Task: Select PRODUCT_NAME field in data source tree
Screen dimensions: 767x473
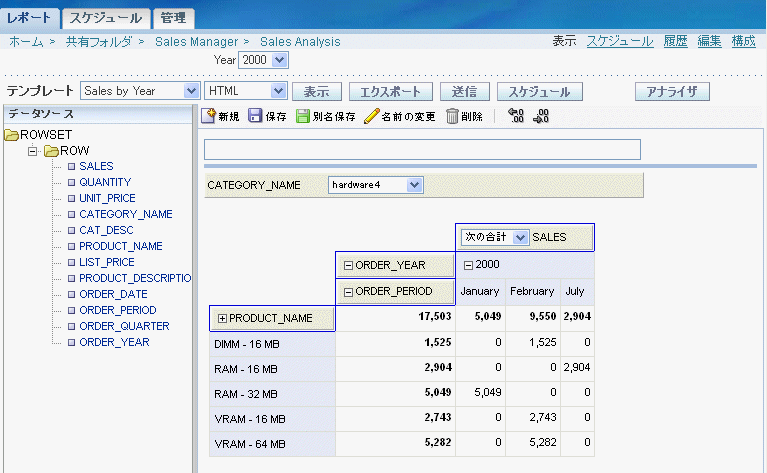Action: [120, 246]
